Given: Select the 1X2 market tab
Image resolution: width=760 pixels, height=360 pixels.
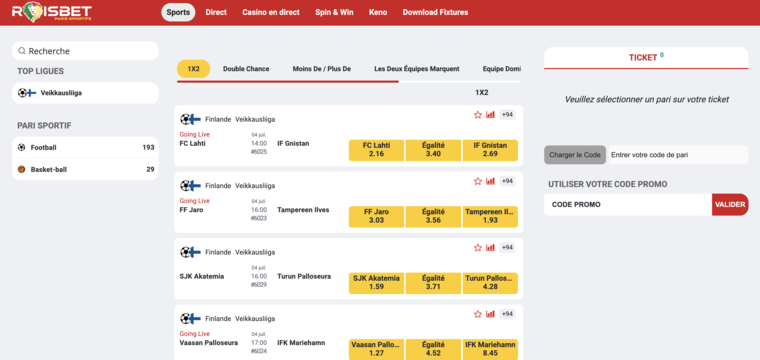Looking at the screenshot, I should click(x=193, y=69).
